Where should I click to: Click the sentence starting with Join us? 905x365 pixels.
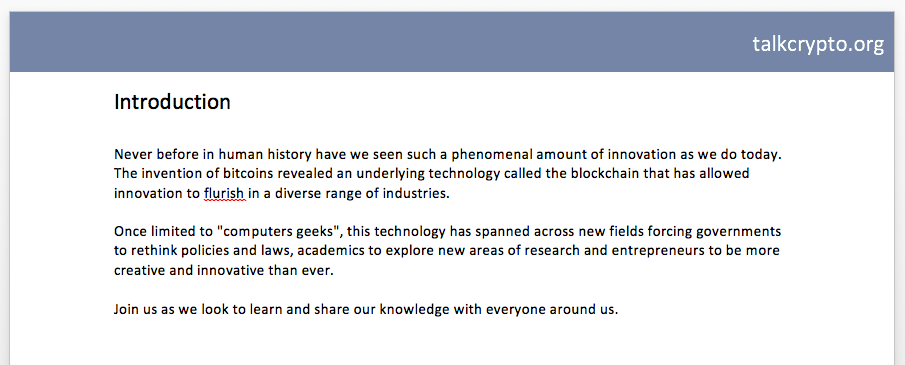point(366,310)
